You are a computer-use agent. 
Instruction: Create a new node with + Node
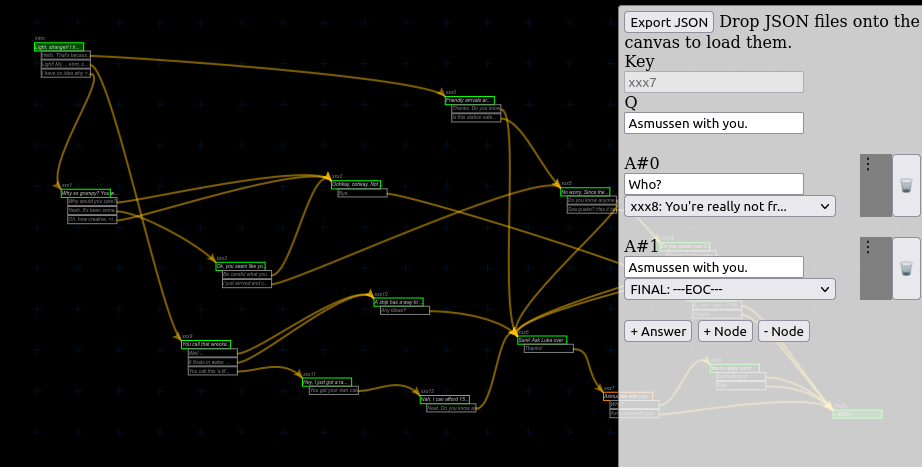pyautogui.click(x=724, y=331)
